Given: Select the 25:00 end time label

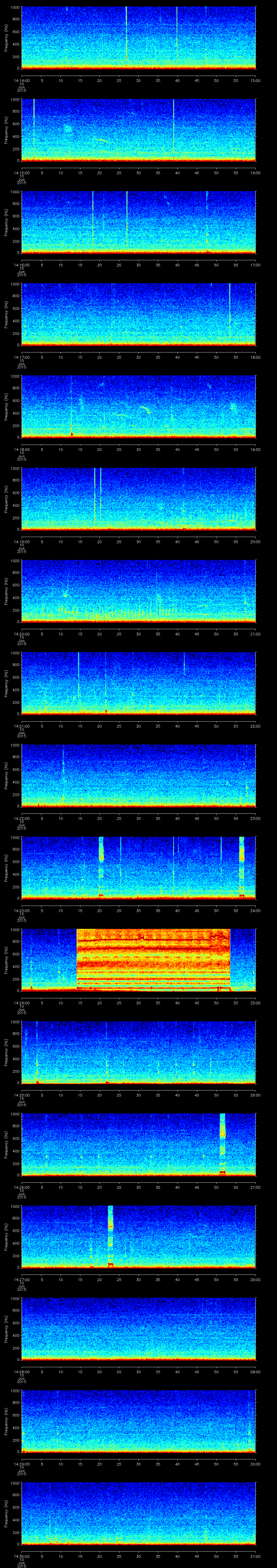Looking at the screenshot, I should [x=256, y=1003].
